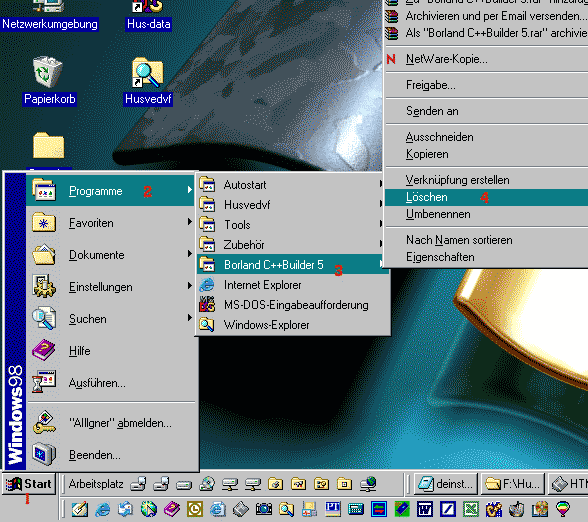Open the CD-ROM drive icon in Arbeitsplatz toolbar
588x522 pixels.
(x=207, y=484)
